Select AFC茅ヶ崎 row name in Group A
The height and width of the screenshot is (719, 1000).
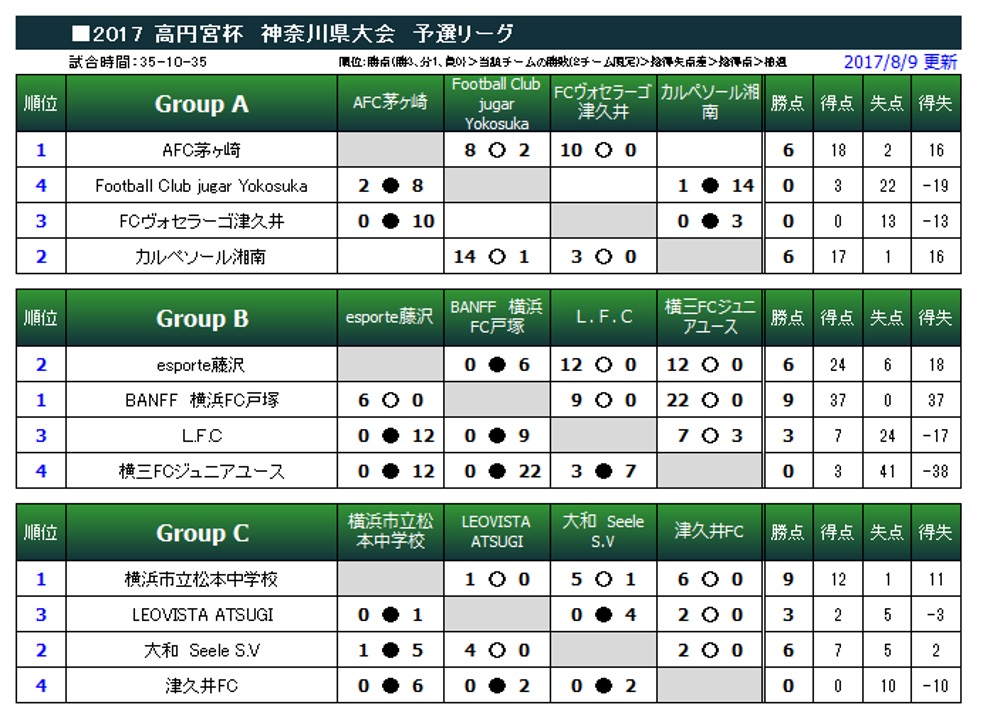click(x=202, y=150)
